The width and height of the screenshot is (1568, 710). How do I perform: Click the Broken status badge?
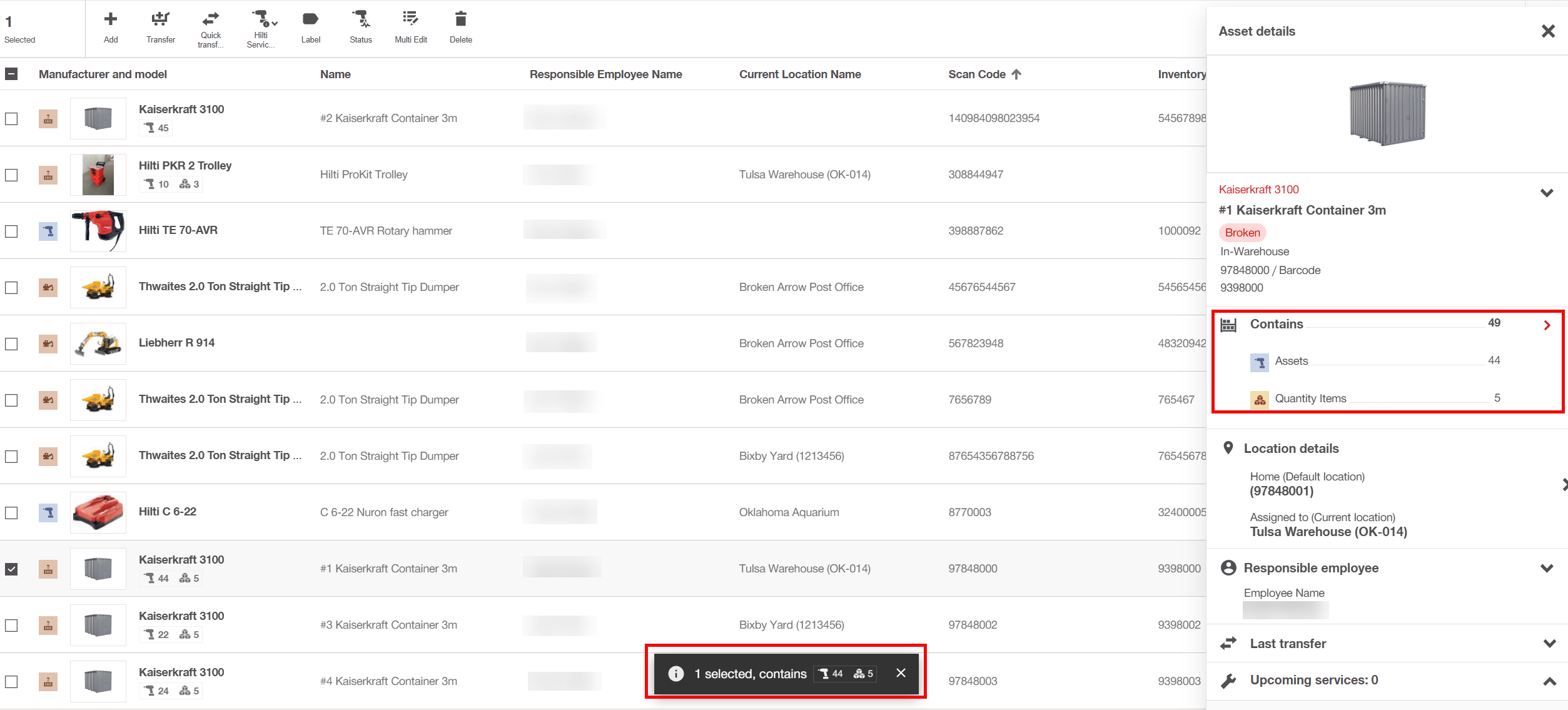1242,233
